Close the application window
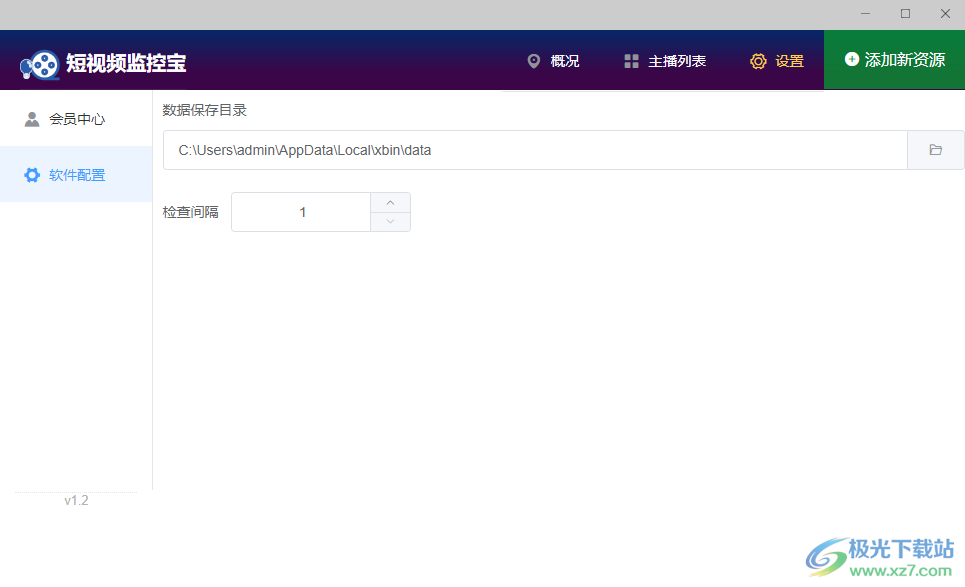 [945, 14]
